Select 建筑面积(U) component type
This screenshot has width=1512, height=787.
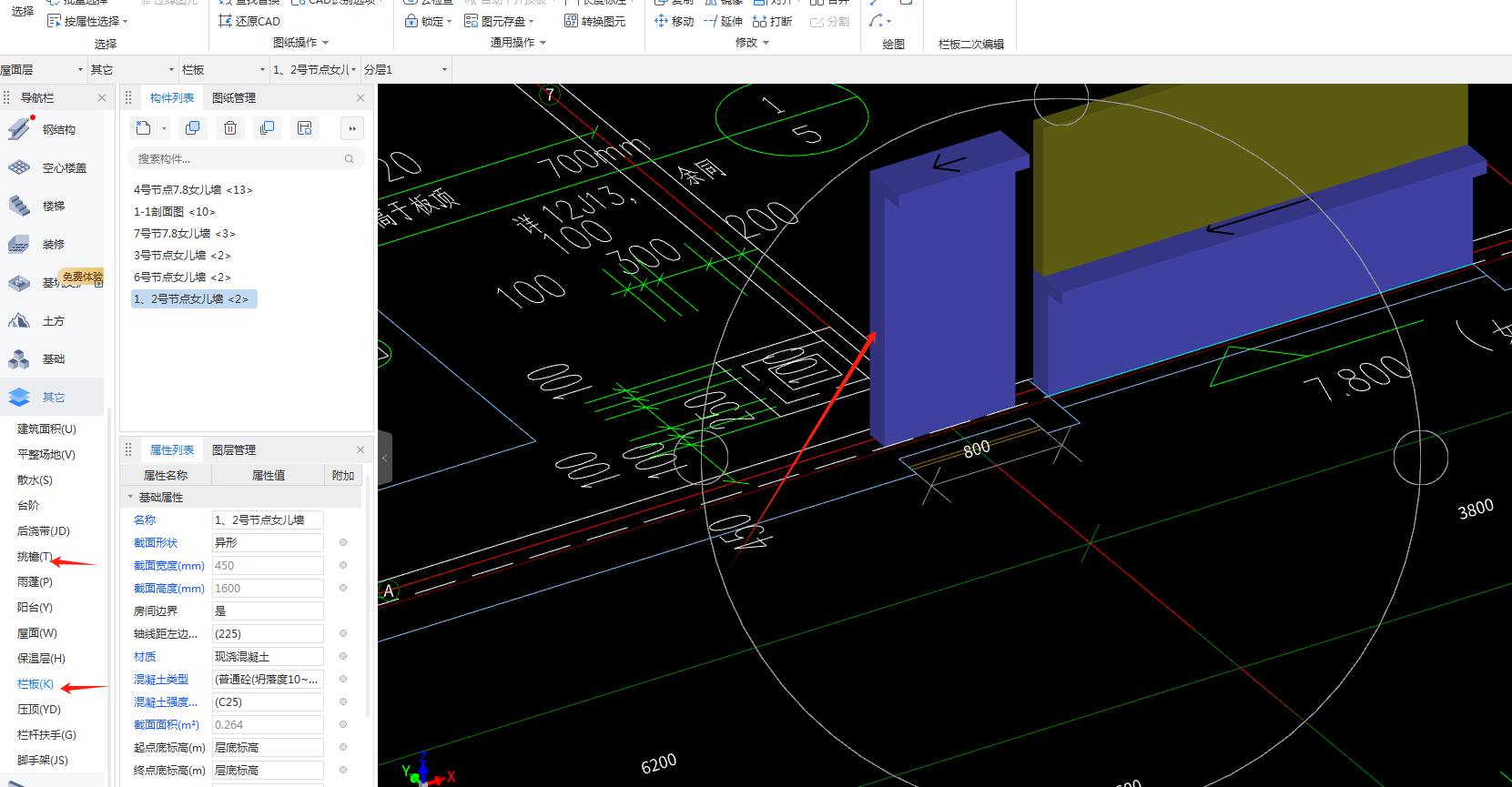click(x=46, y=429)
